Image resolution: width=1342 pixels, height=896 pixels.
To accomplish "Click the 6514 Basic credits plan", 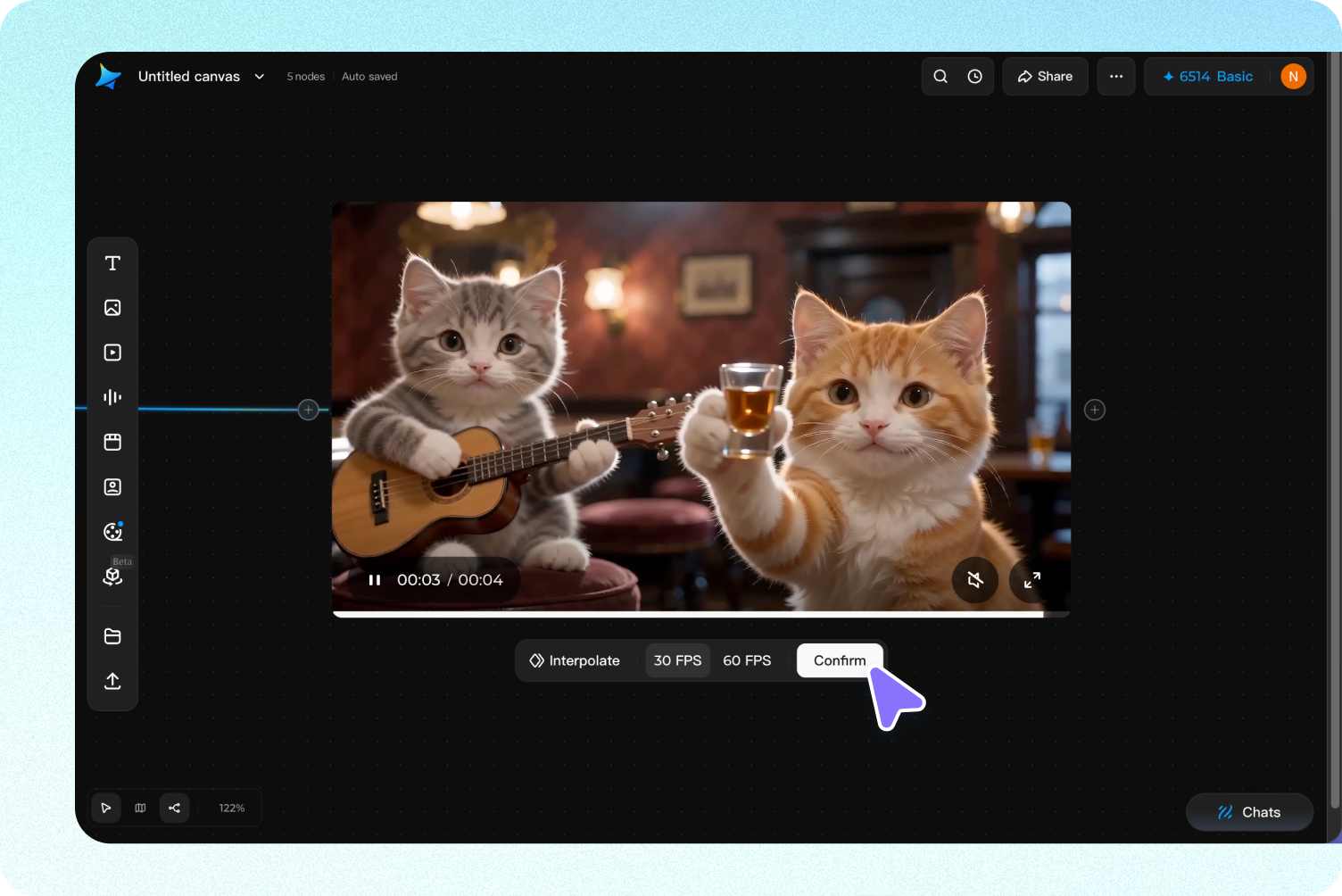I will [1207, 77].
